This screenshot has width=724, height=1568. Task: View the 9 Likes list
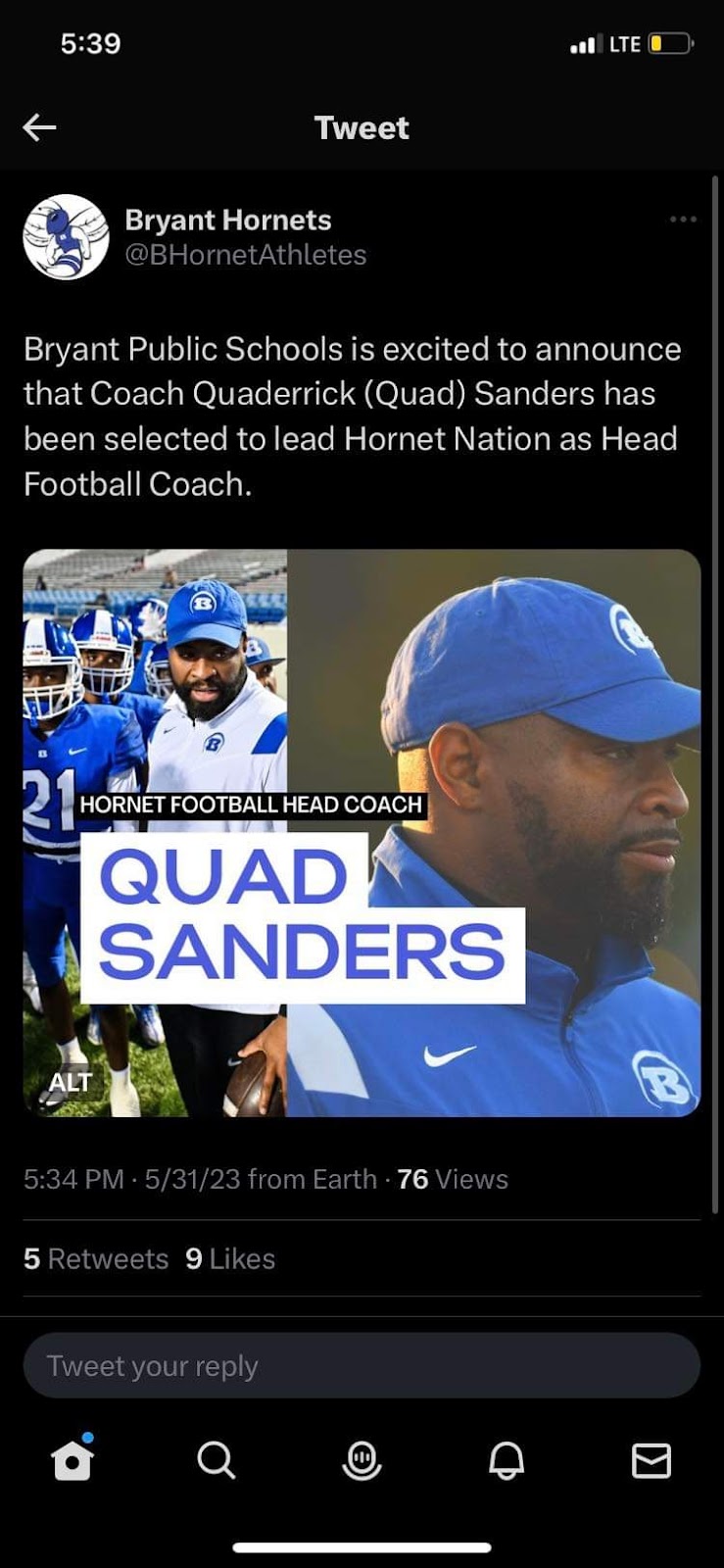point(230,1258)
